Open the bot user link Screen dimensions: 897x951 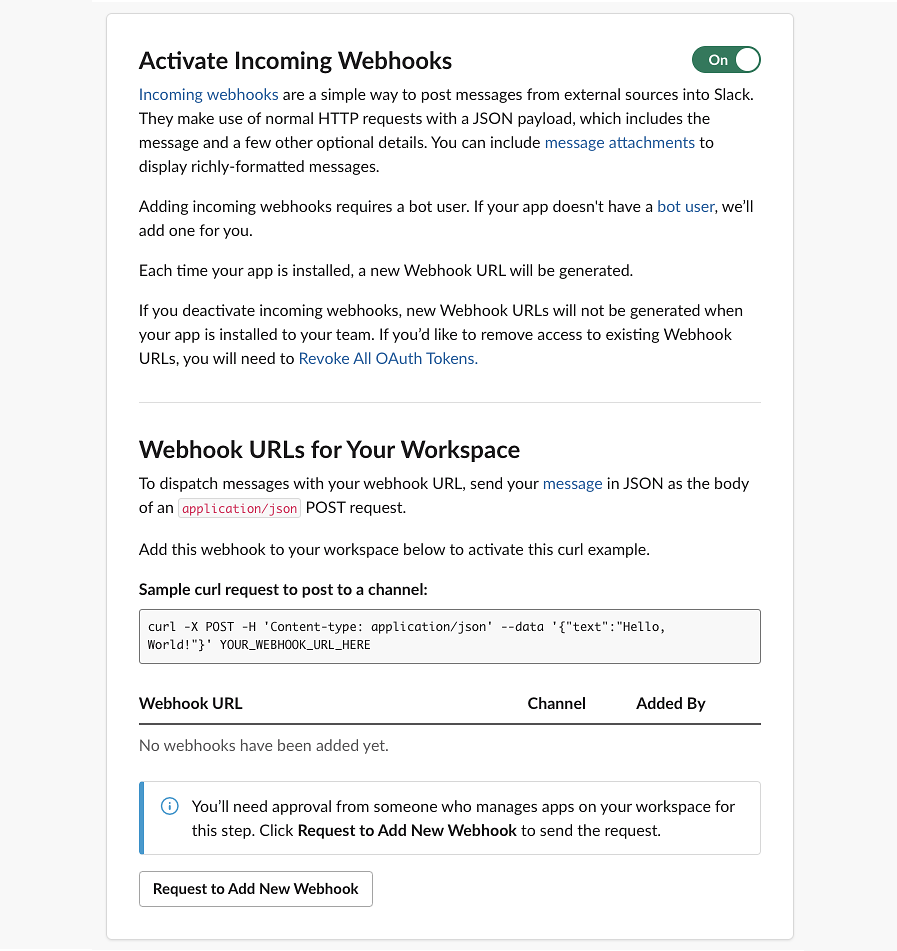pos(685,207)
